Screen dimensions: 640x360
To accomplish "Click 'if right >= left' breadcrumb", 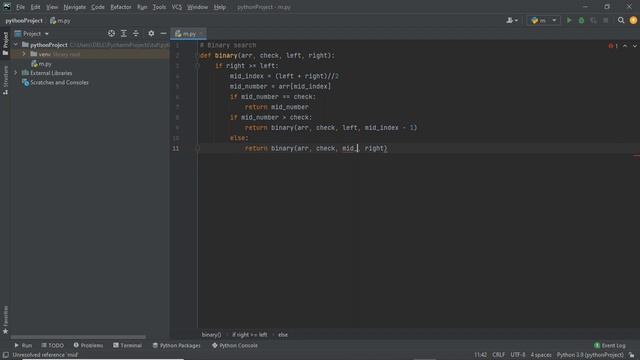I will click(x=249, y=334).
